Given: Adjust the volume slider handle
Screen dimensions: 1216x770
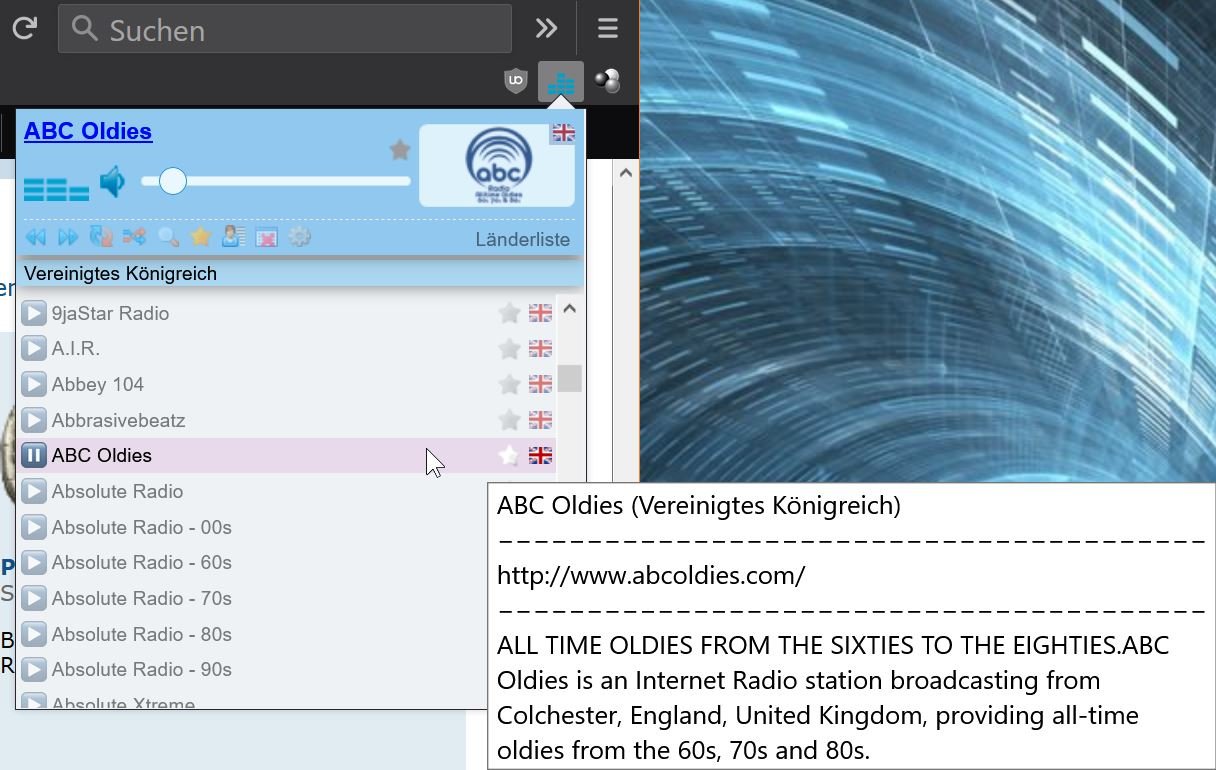Looking at the screenshot, I should [173, 181].
